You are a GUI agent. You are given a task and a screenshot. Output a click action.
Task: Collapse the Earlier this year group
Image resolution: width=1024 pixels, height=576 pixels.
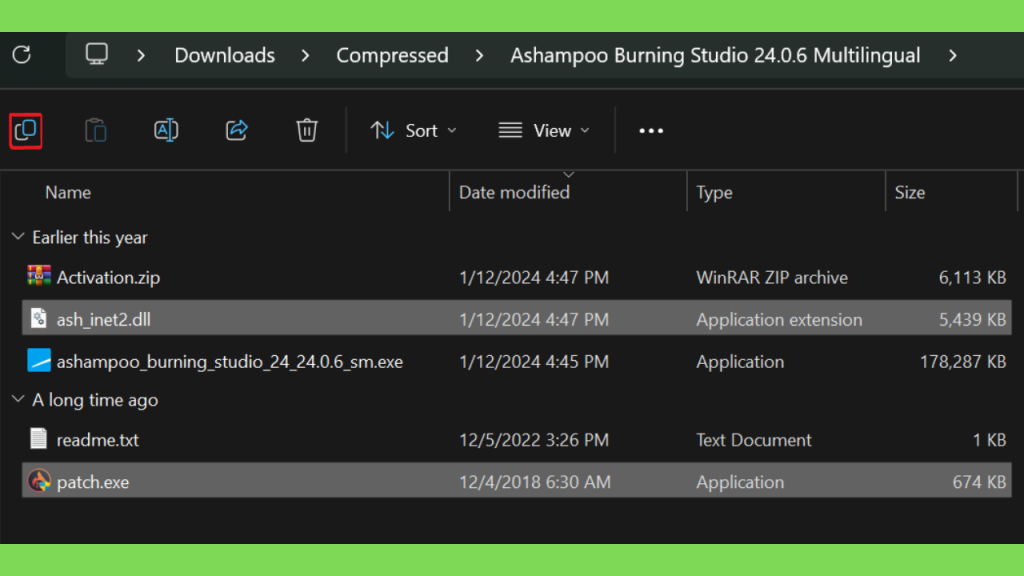coord(18,236)
